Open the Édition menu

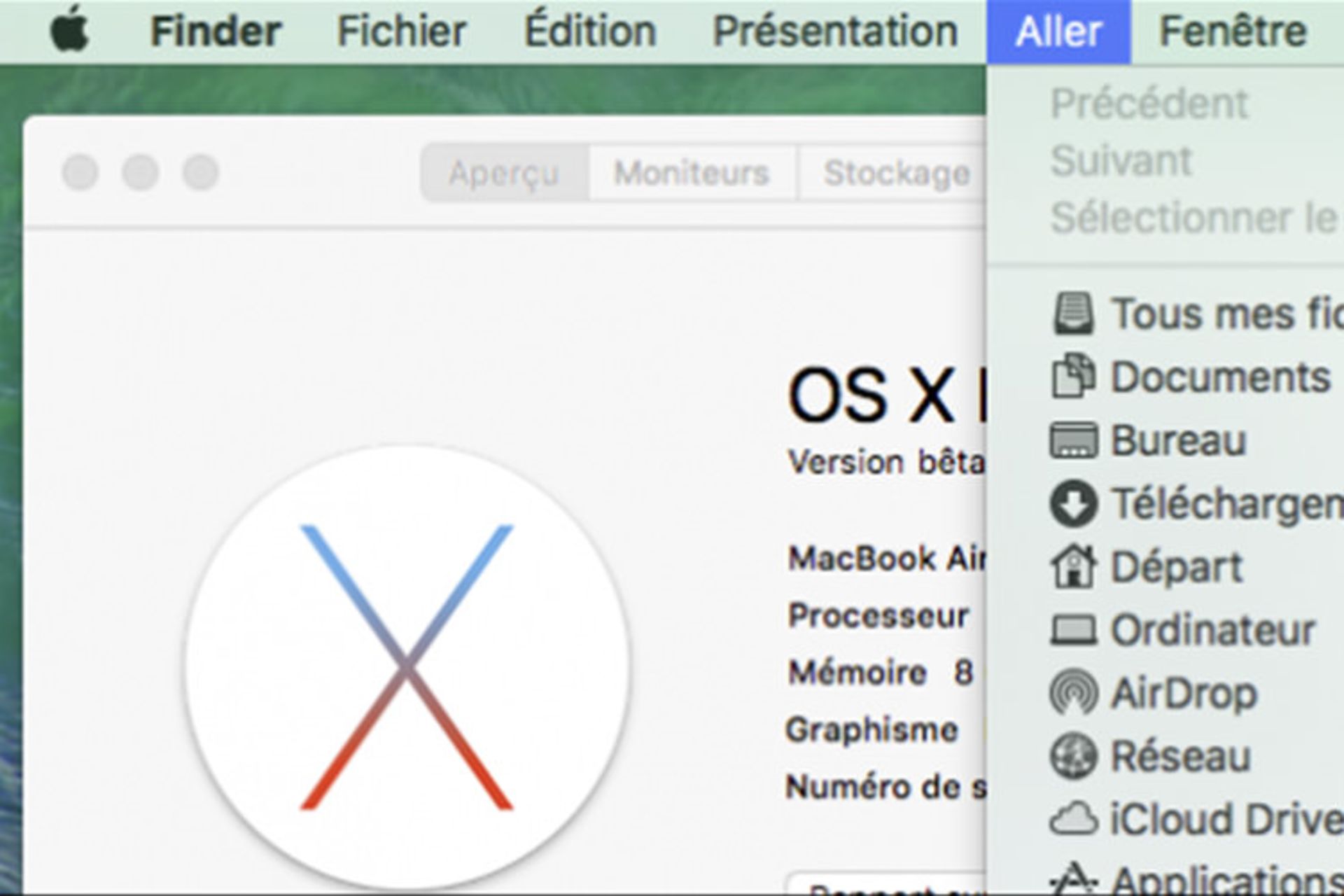click(590, 31)
